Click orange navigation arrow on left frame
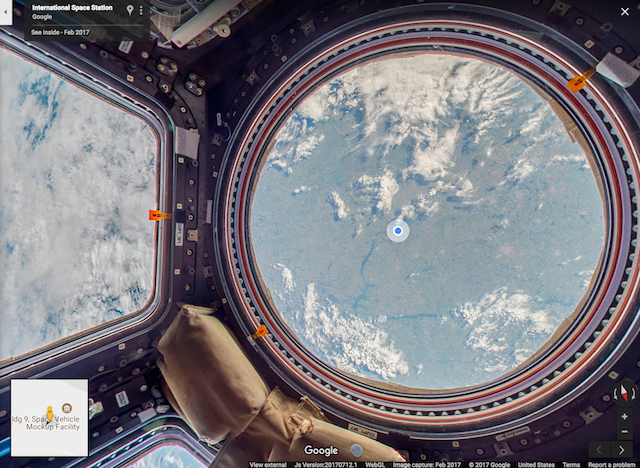 [158, 215]
